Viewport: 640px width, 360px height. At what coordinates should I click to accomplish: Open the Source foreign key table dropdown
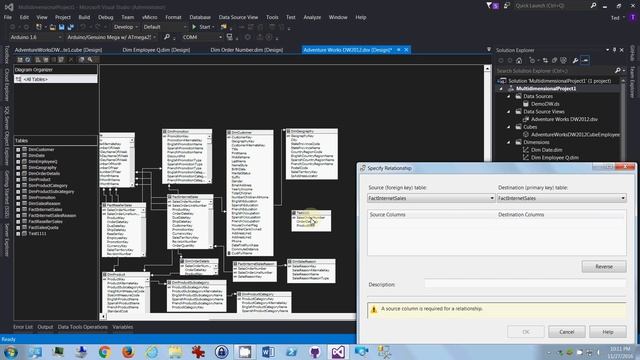[492, 198]
